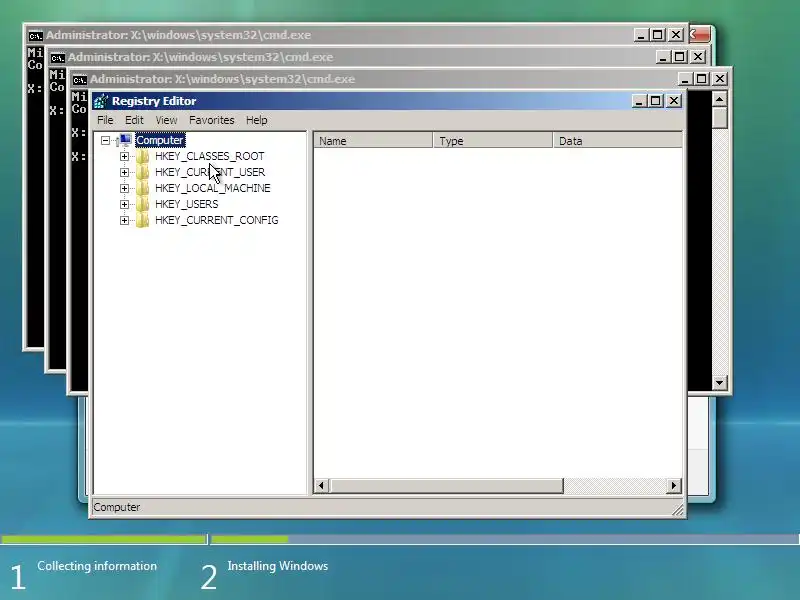Image resolution: width=800 pixels, height=600 pixels.
Task: Click the HKEY_CURRENT_CONFIG folder icon
Action: click(142, 220)
